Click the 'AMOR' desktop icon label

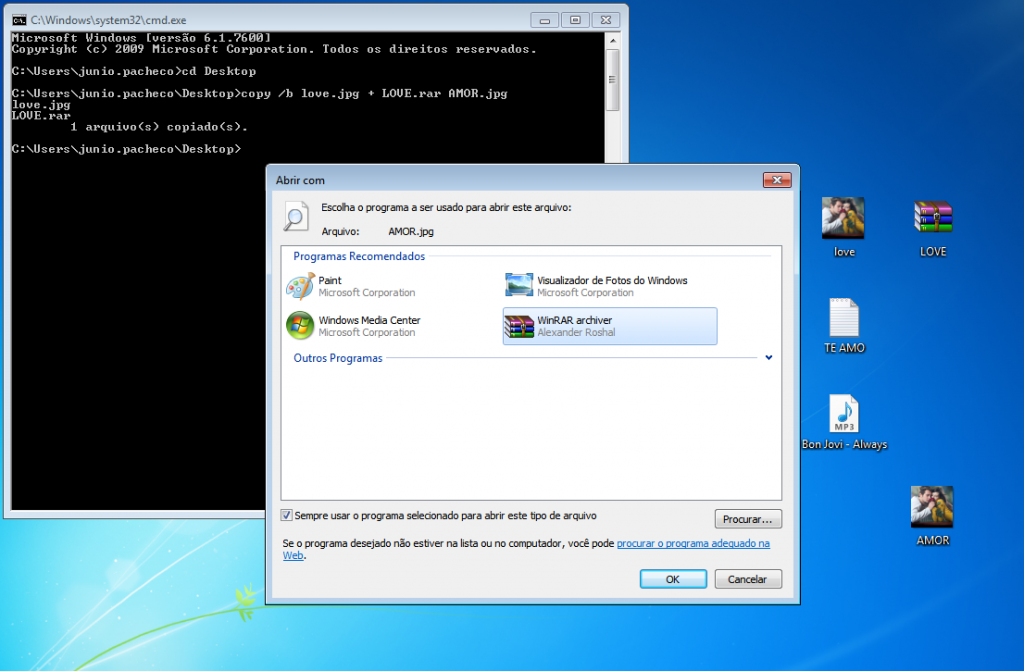click(933, 540)
